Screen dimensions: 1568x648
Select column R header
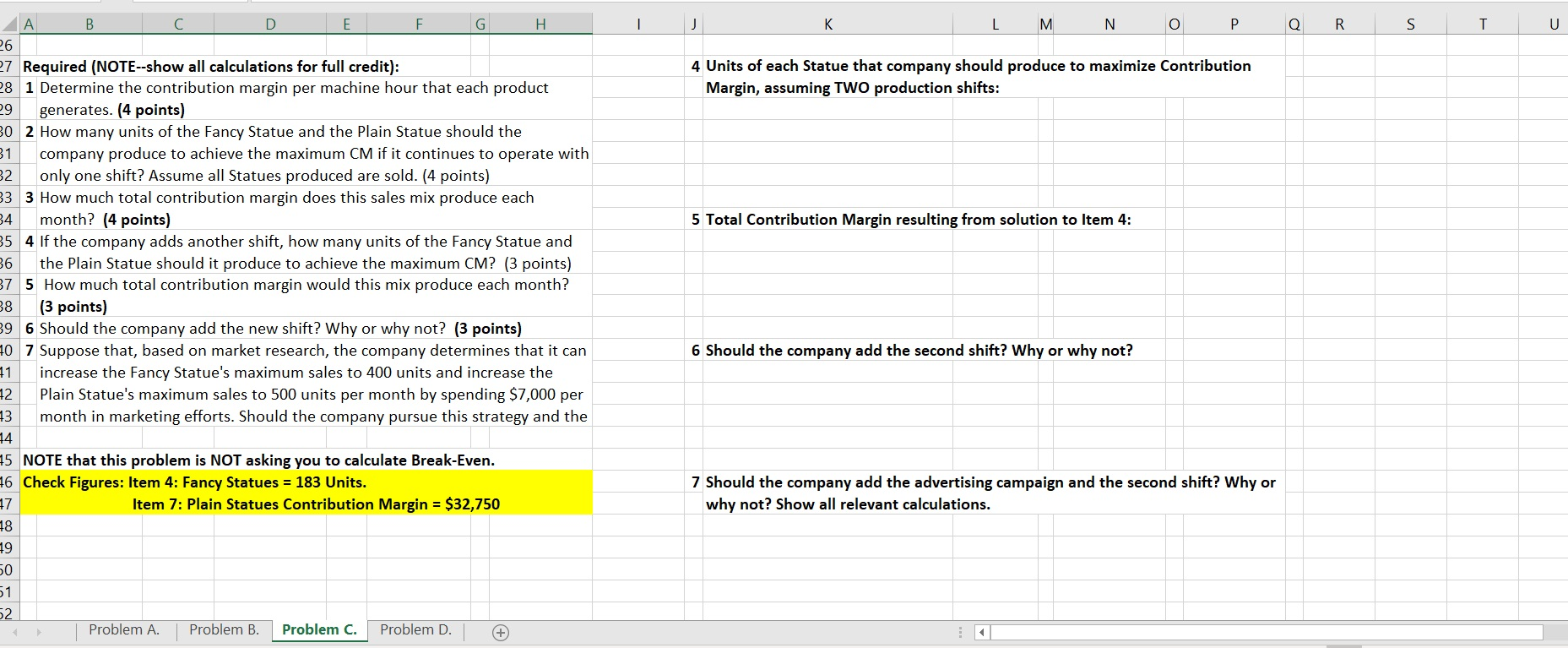[1339, 25]
